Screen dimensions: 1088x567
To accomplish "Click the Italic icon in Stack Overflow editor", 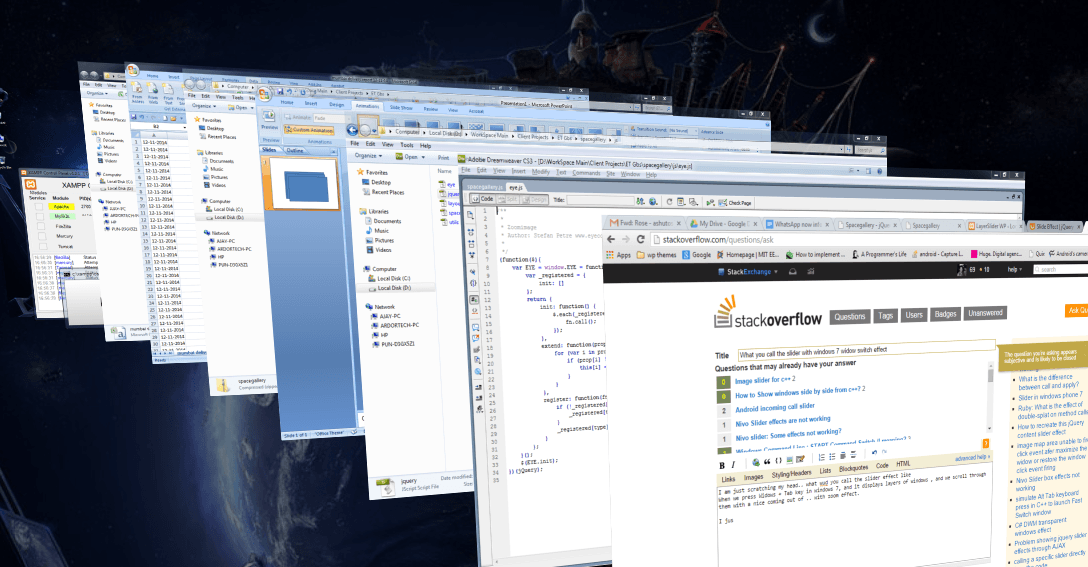I will coord(733,464).
